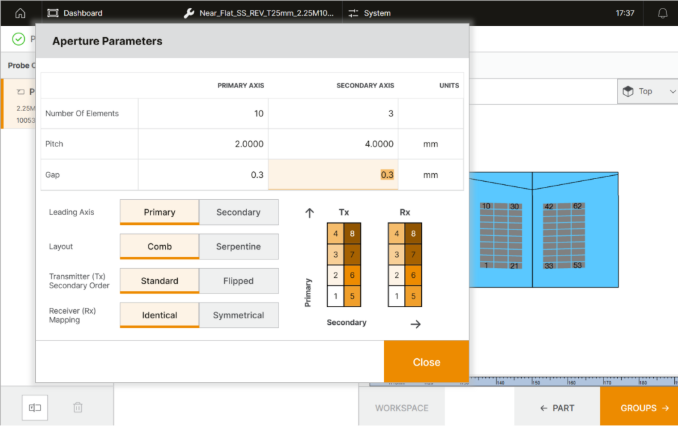678x426 pixels.
Task: Click the trash delete icon
Action: (78, 407)
